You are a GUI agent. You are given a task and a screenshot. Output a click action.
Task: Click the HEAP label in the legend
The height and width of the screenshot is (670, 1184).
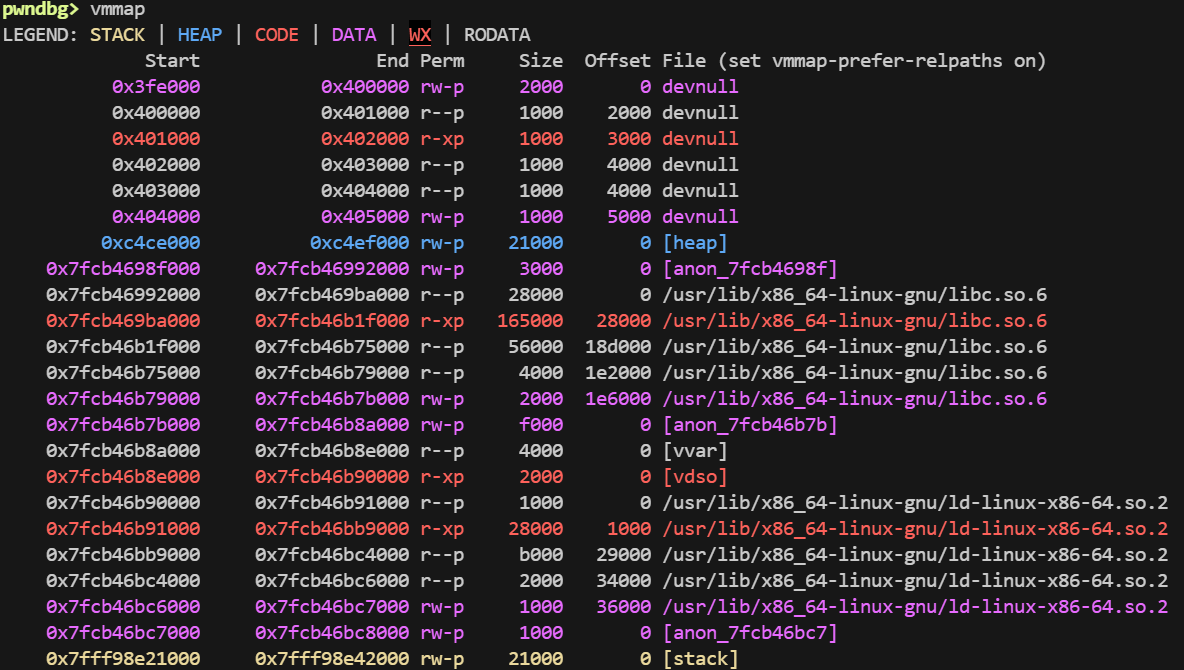pos(200,35)
